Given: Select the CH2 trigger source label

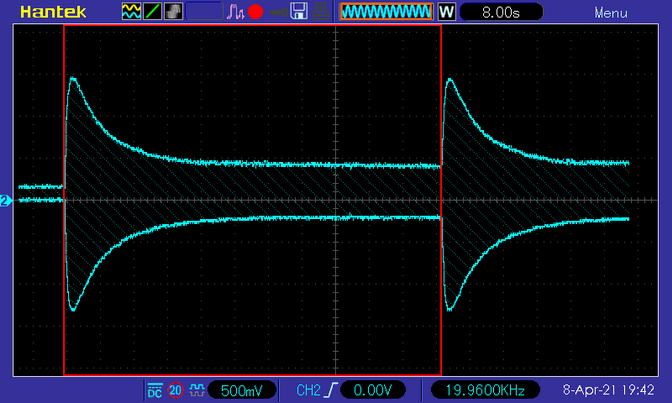Looking at the screenshot, I should [308, 390].
